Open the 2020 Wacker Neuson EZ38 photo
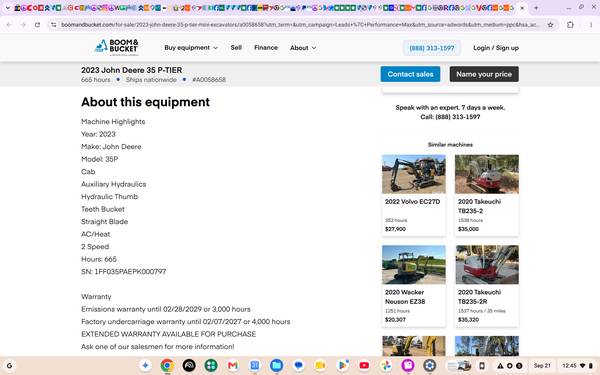Image resolution: width=600 pixels, height=375 pixels. (414, 264)
